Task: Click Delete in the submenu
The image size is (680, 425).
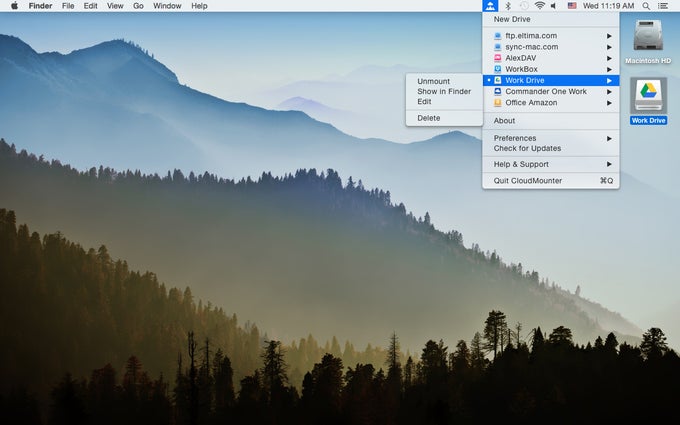Action: [428, 118]
